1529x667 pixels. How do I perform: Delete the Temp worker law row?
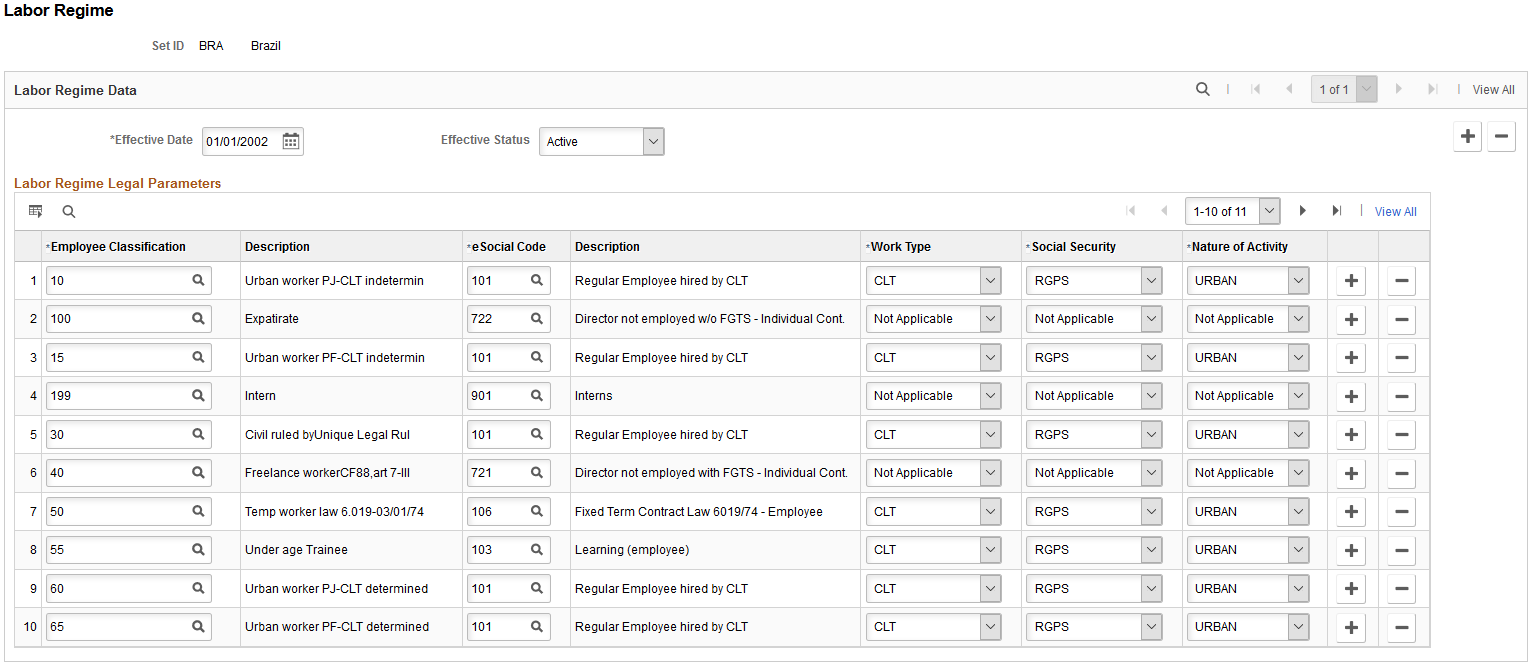click(1402, 512)
